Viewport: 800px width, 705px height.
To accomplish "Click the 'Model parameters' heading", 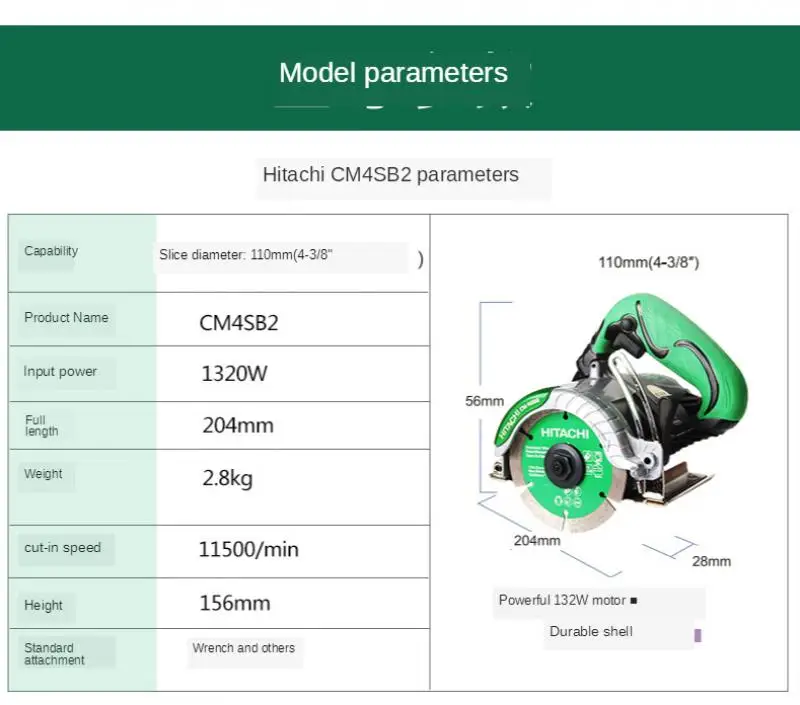I will coord(393,72).
